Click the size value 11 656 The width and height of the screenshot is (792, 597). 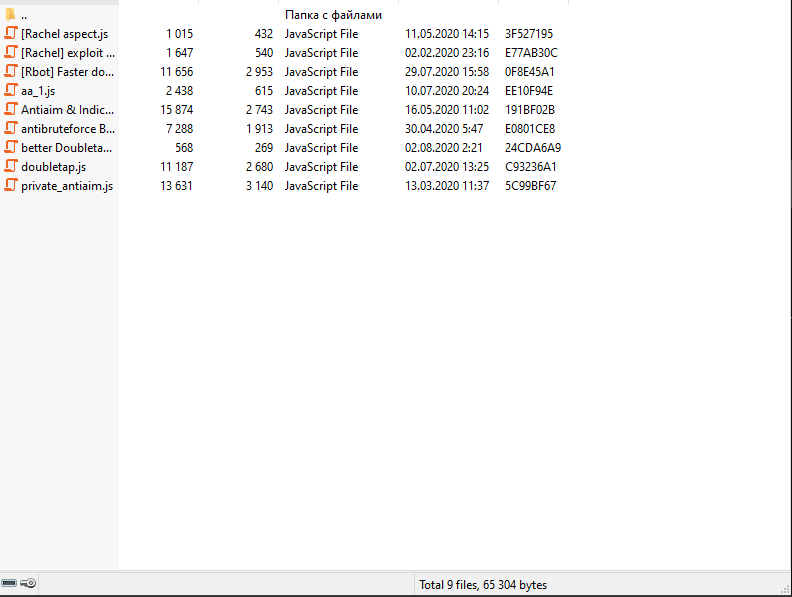click(x=177, y=72)
